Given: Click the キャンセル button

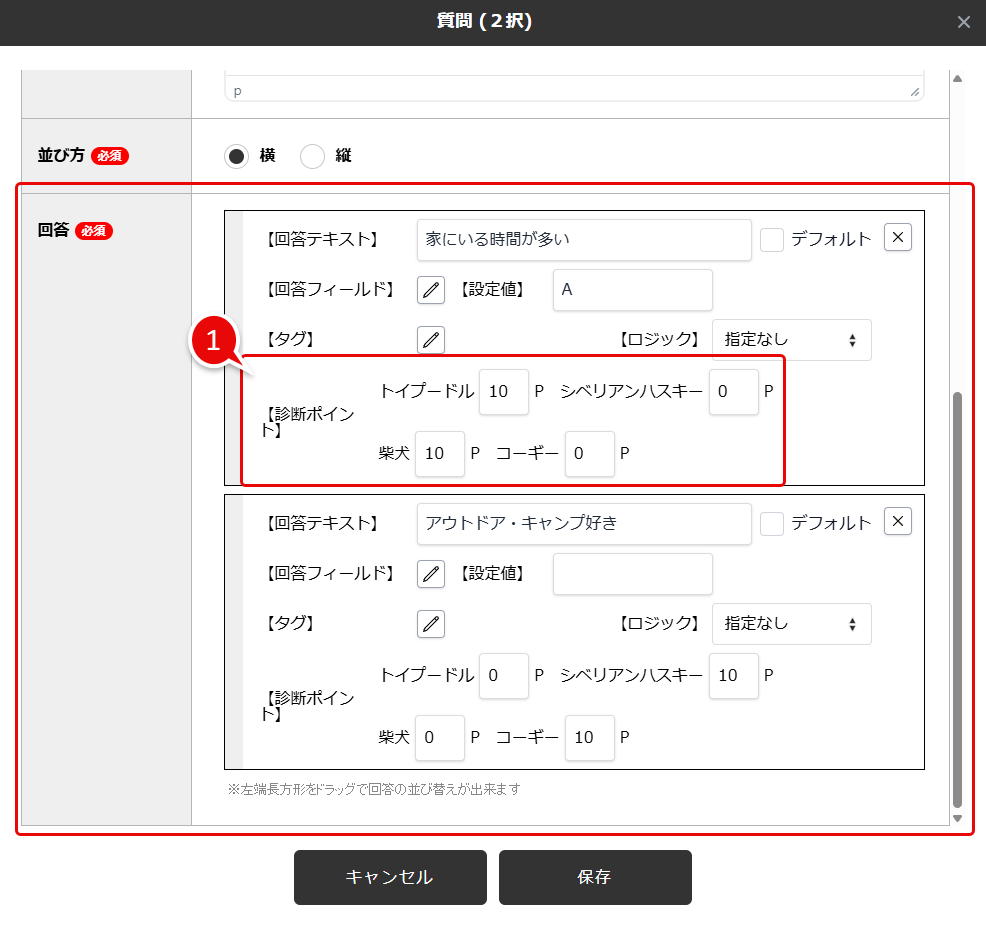Looking at the screenshot, I should [390, 877].
